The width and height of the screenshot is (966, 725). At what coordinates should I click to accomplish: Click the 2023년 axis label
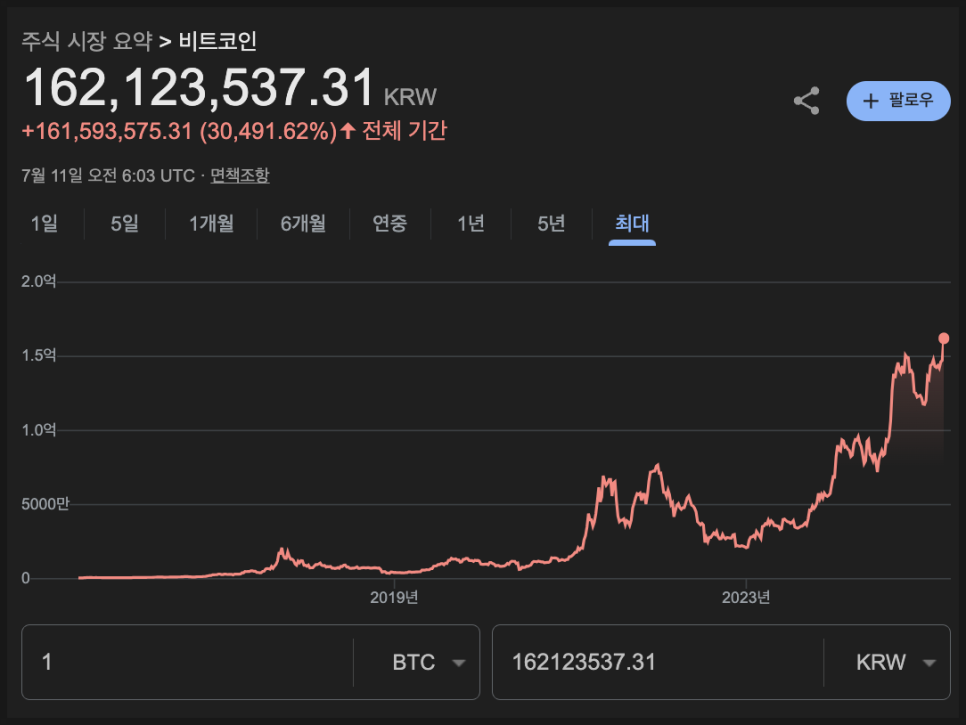coord(746,598)
